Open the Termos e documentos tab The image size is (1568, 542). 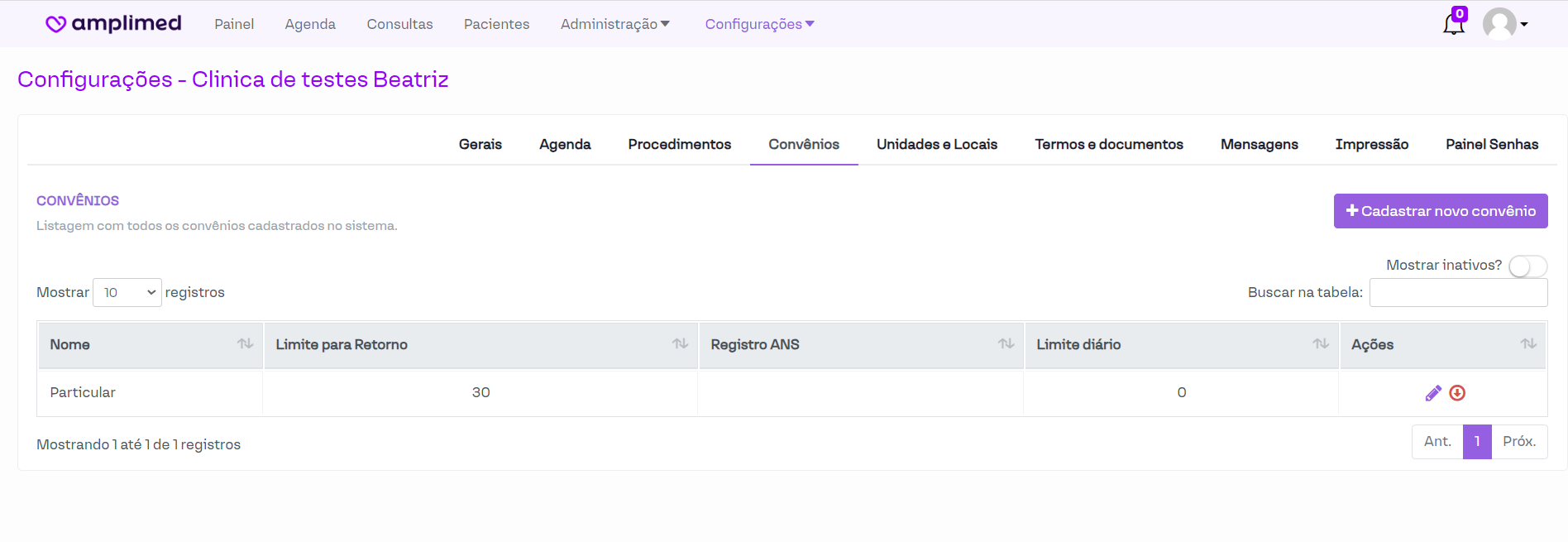[x=1108, y=144]
